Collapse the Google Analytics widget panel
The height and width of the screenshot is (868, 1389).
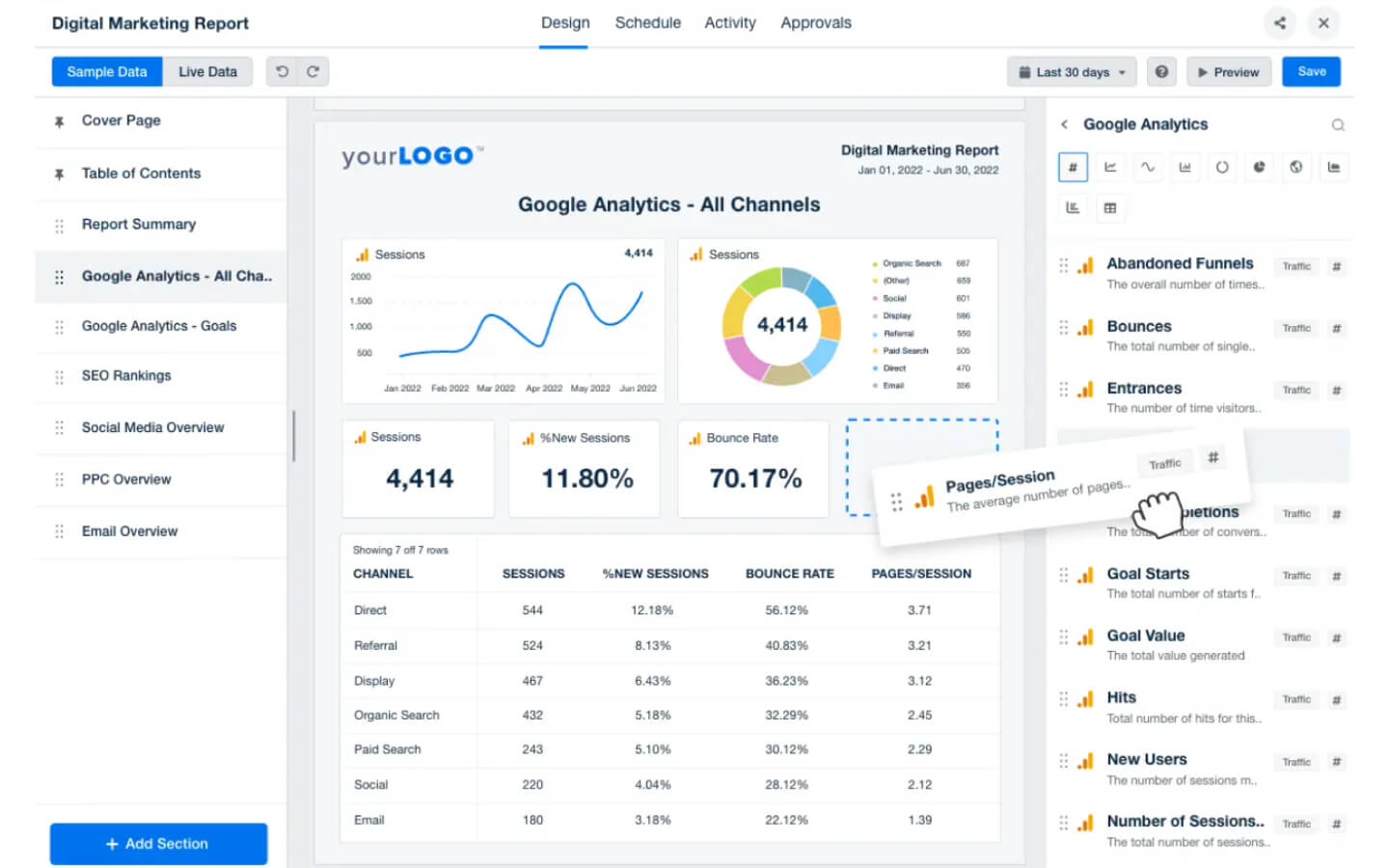click(1064, 124)
